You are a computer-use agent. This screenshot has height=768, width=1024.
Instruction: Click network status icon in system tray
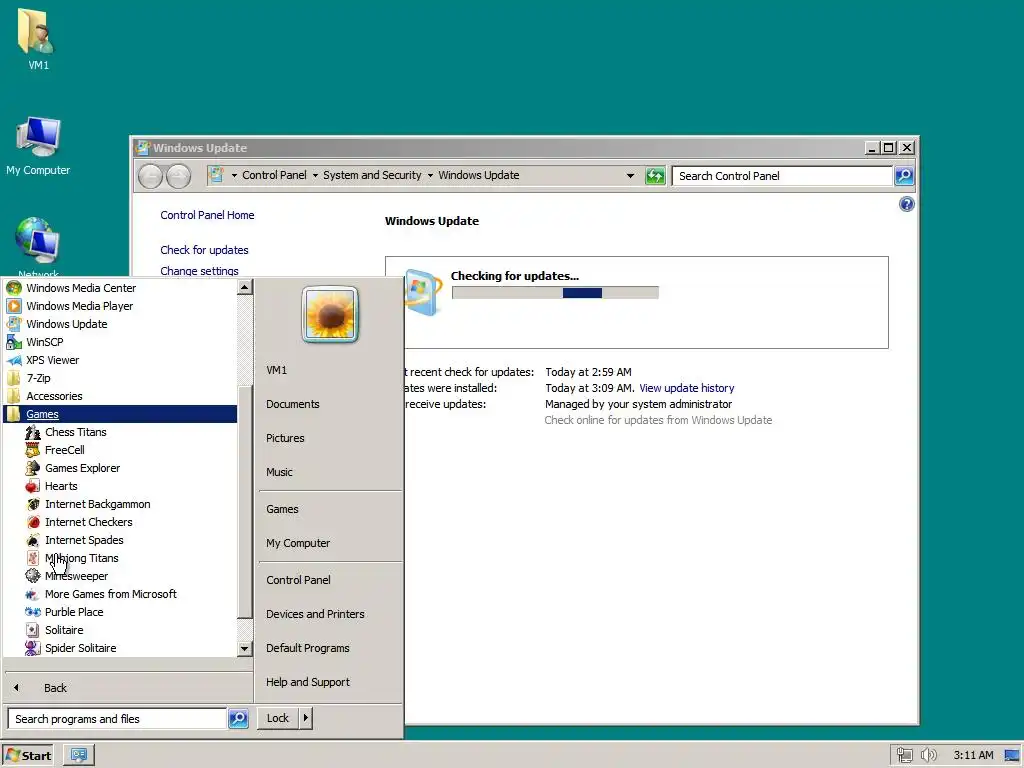click(904, 756)
